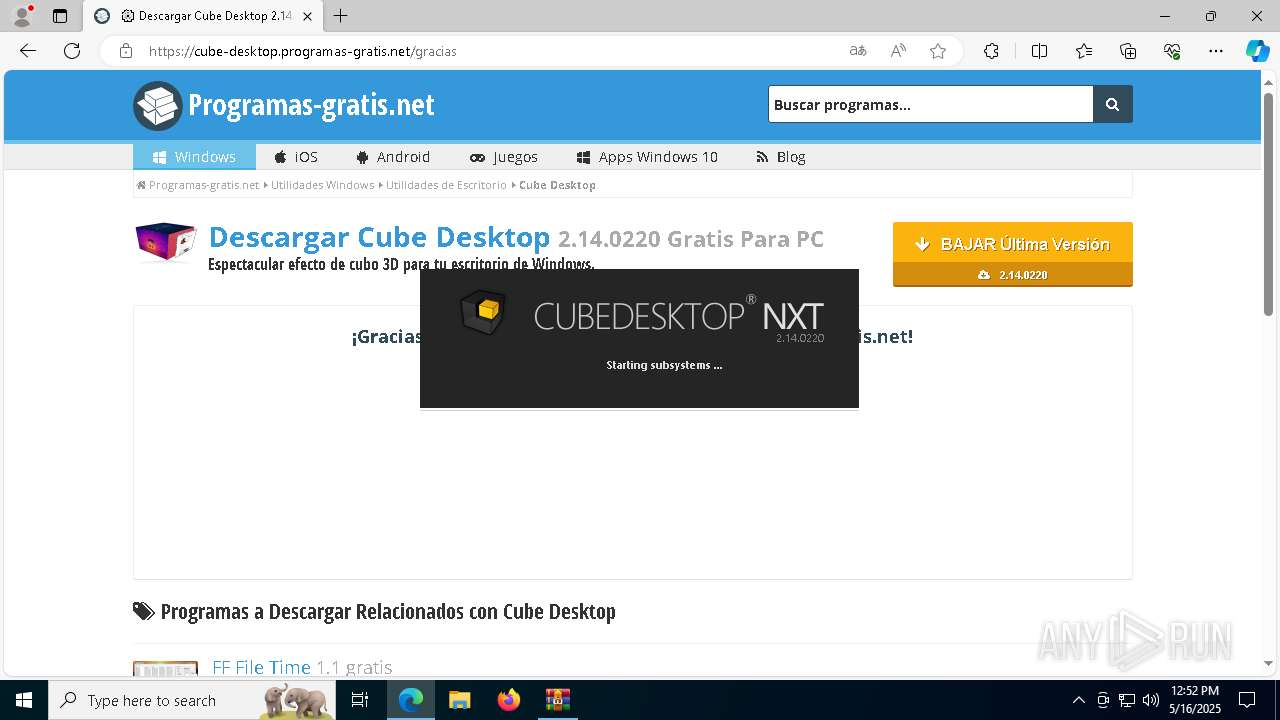Viewport: 1280px width, 720px height.
Task: Click the search magnifier button
Action: (x=1113, y=104)
